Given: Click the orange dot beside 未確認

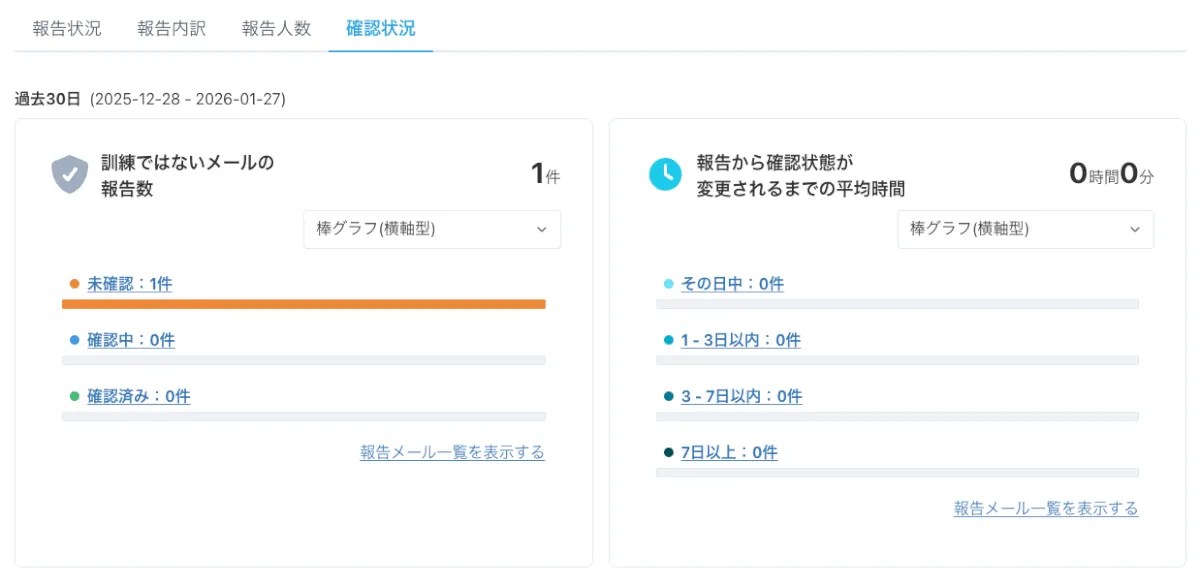Looking at the screenshot, I should click(74, 284).
